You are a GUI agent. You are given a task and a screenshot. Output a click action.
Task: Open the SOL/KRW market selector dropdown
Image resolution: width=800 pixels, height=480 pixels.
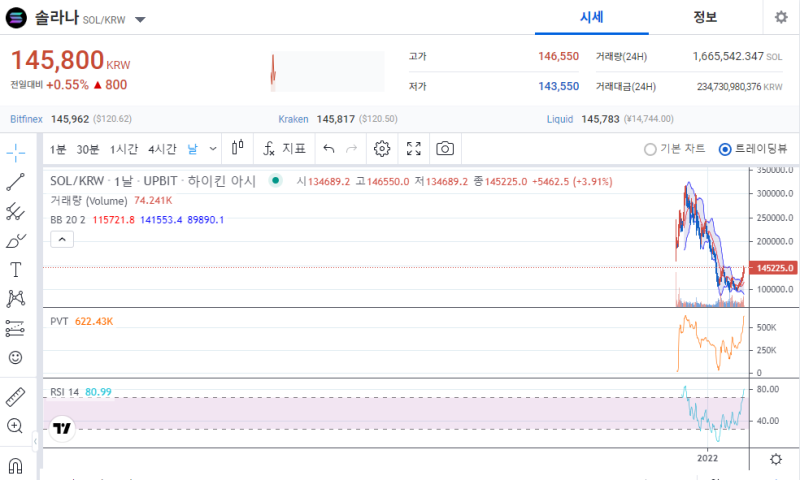pyautogui.click(x=140, y=19)
